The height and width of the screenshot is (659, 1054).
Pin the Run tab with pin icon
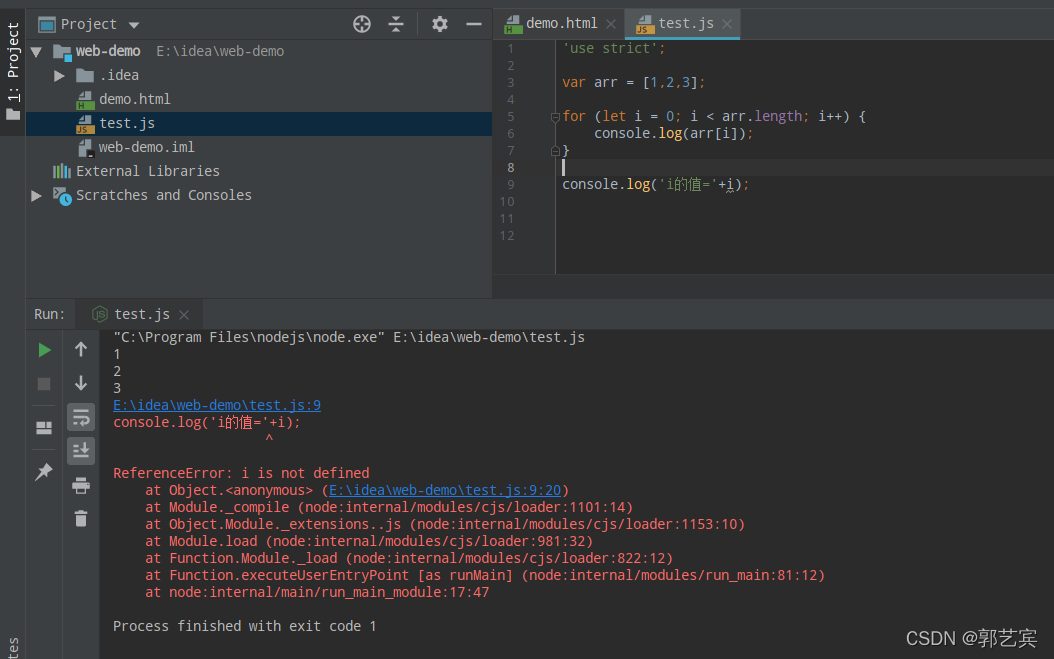coord(44,471)
